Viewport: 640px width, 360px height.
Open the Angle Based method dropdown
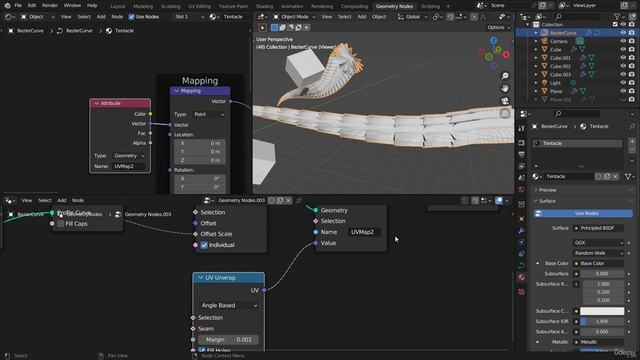point(229,305)
